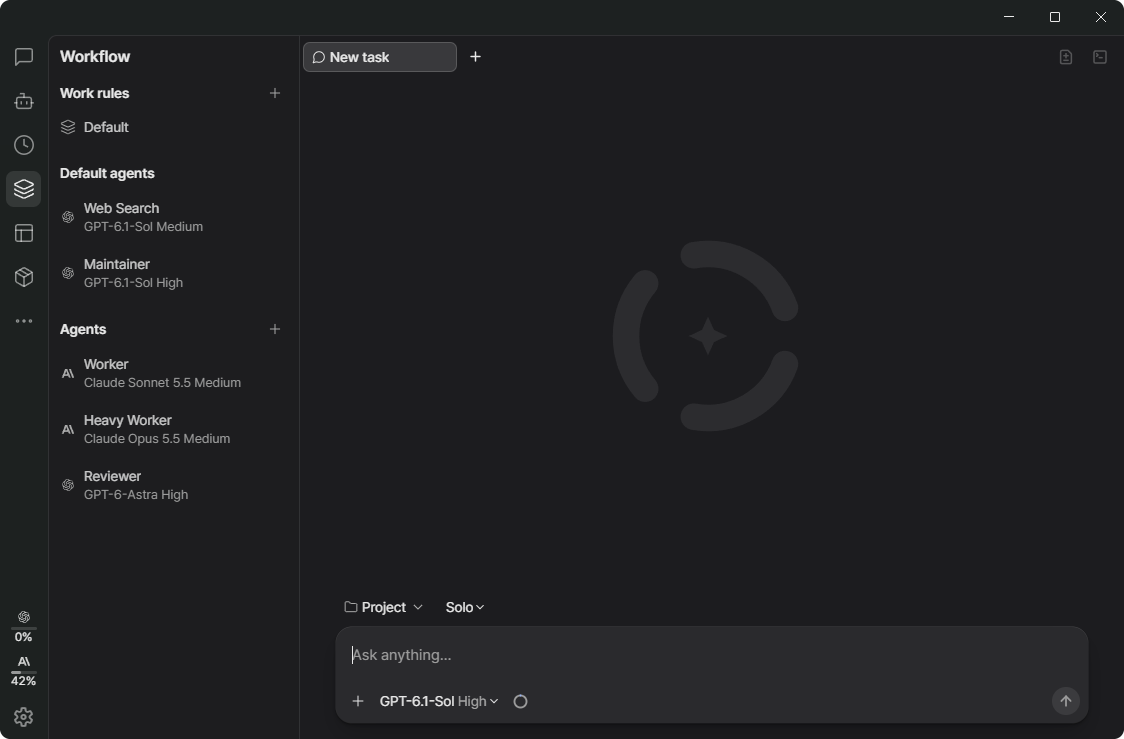Click the Work rules section label
Screen dimensions: 1124x739
tap(95, 93)
